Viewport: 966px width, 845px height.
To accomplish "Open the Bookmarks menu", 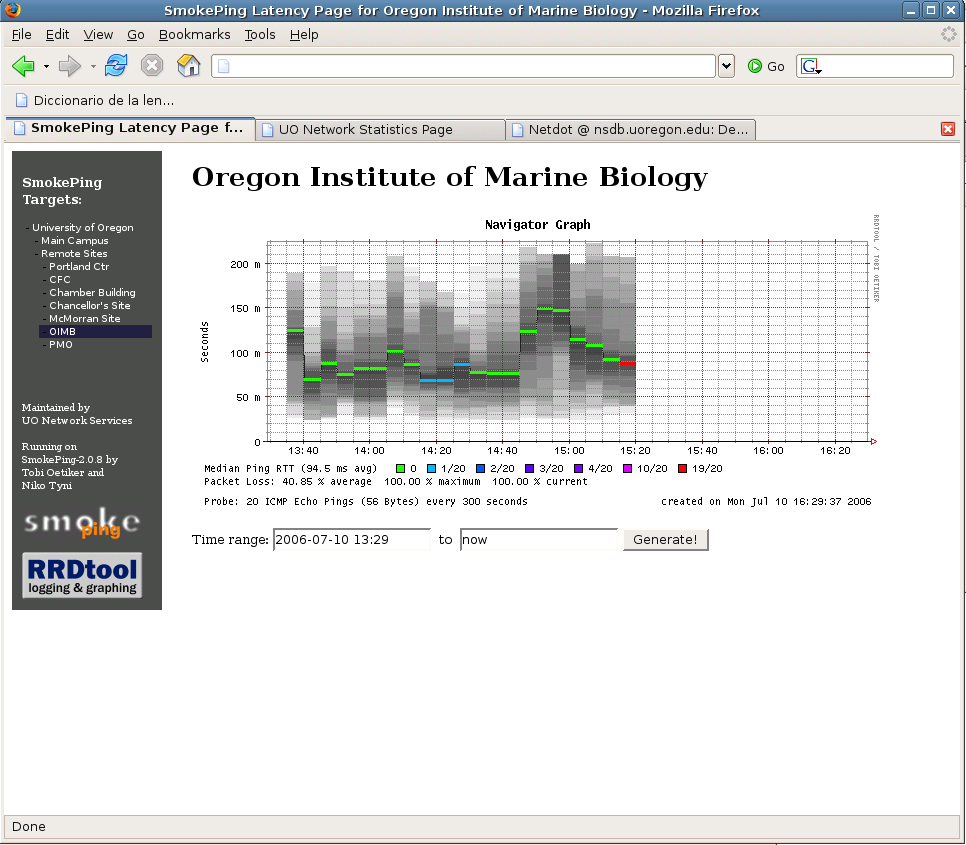I will pos(194,34).
